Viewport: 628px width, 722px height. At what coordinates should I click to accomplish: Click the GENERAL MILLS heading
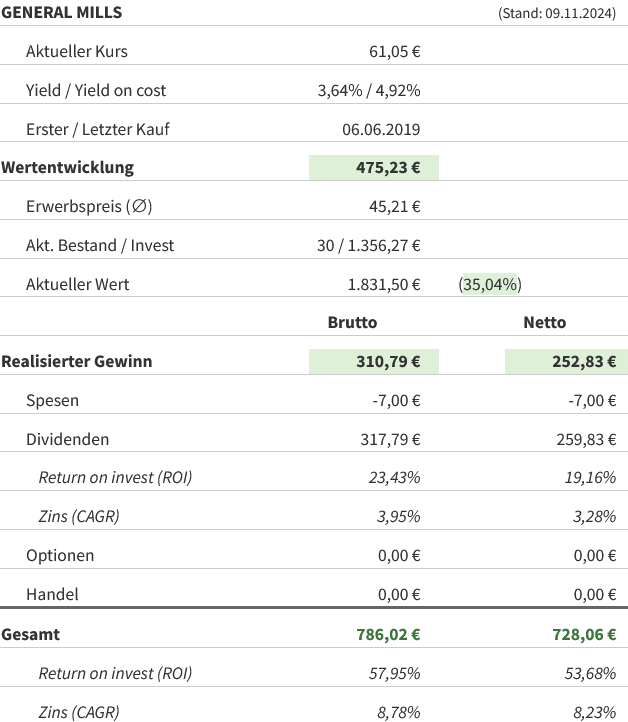point(62,12)
